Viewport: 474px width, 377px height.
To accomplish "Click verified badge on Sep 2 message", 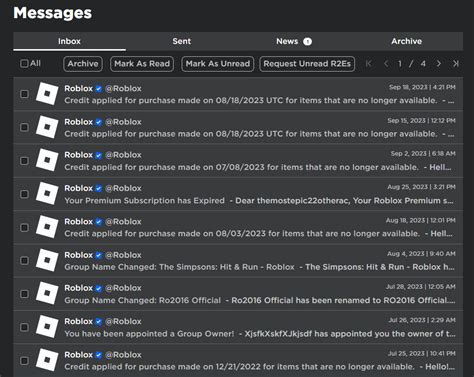I will [99, 155].
